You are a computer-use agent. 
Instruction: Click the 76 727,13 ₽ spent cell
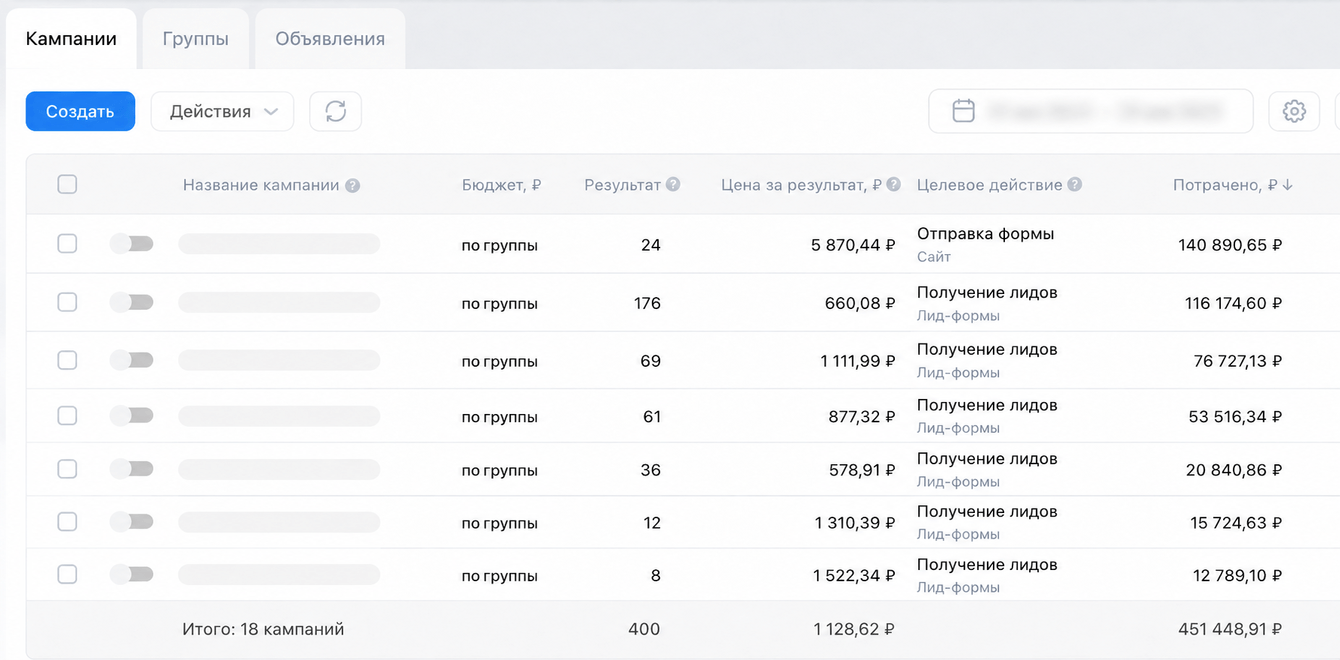point(1238,361)
